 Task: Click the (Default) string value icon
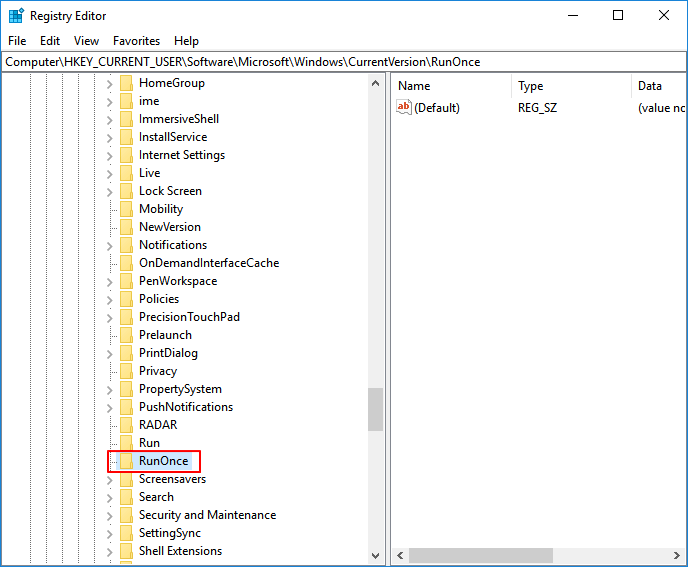click(x=404, y=108)
